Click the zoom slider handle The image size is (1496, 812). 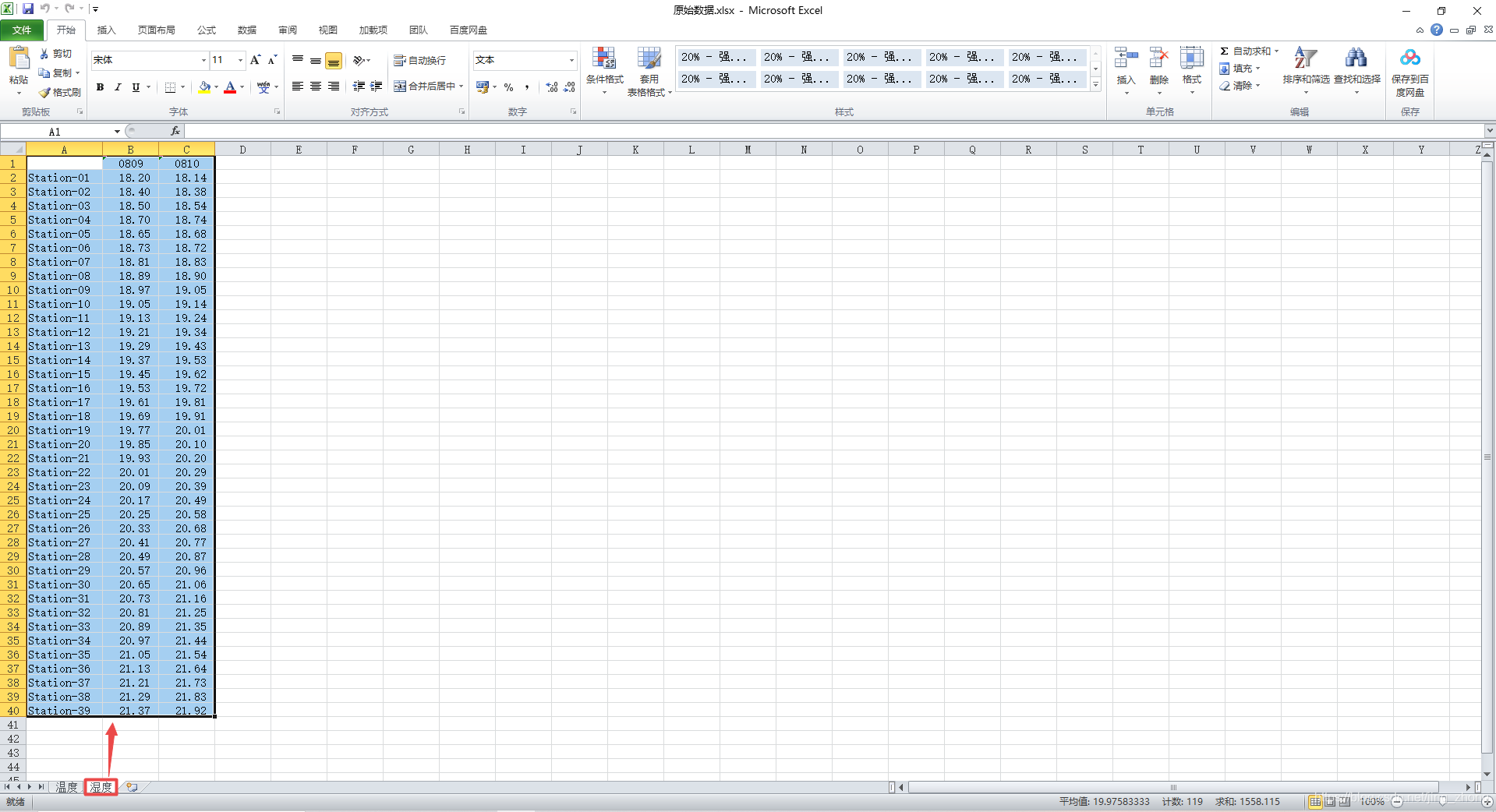click(x=1441, y=801)
